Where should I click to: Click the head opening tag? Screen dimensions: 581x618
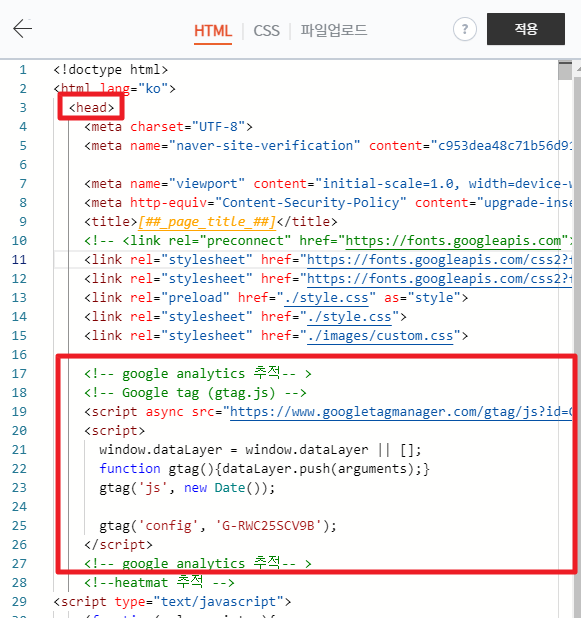tap(91, 108)
